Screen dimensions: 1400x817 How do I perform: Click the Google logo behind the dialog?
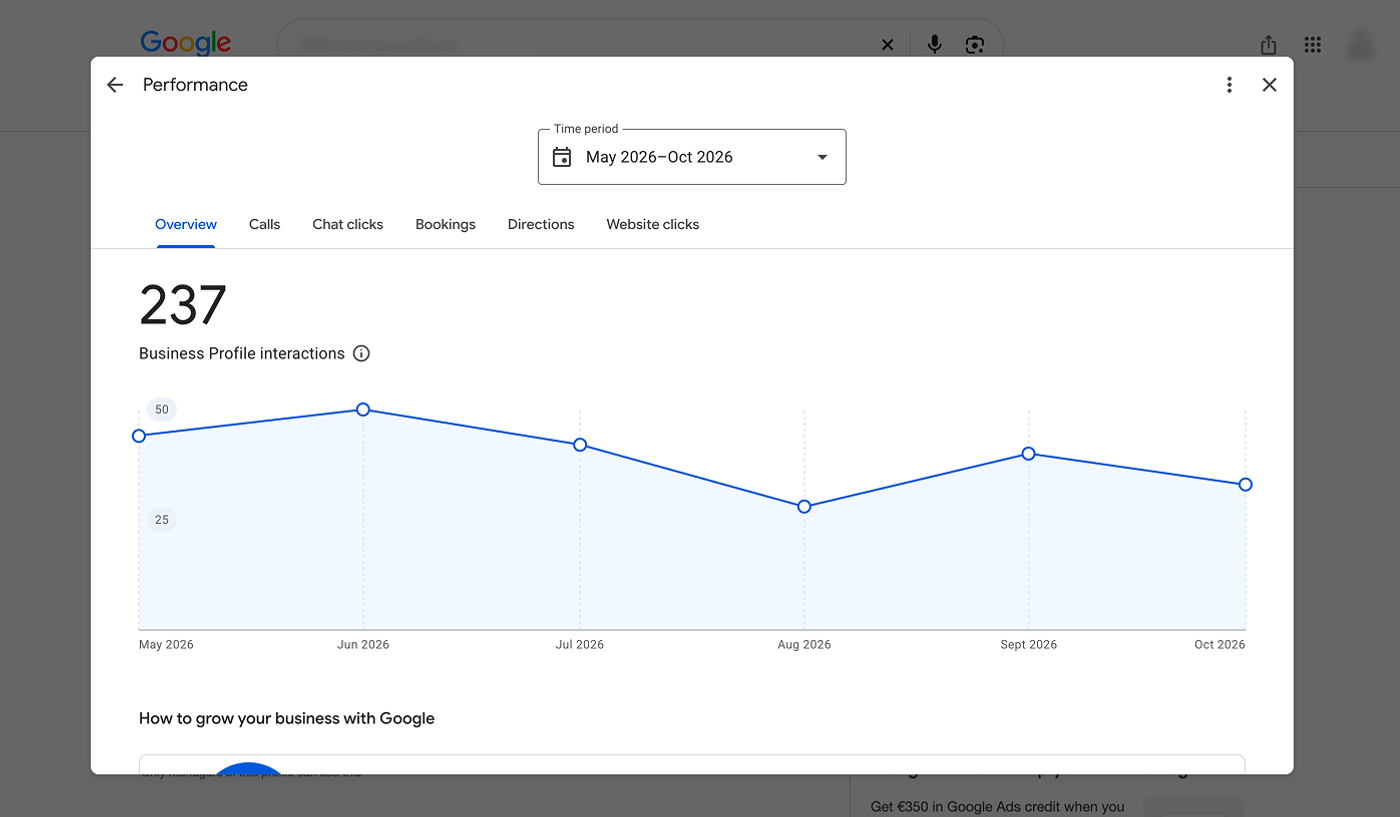click(186, 43)
